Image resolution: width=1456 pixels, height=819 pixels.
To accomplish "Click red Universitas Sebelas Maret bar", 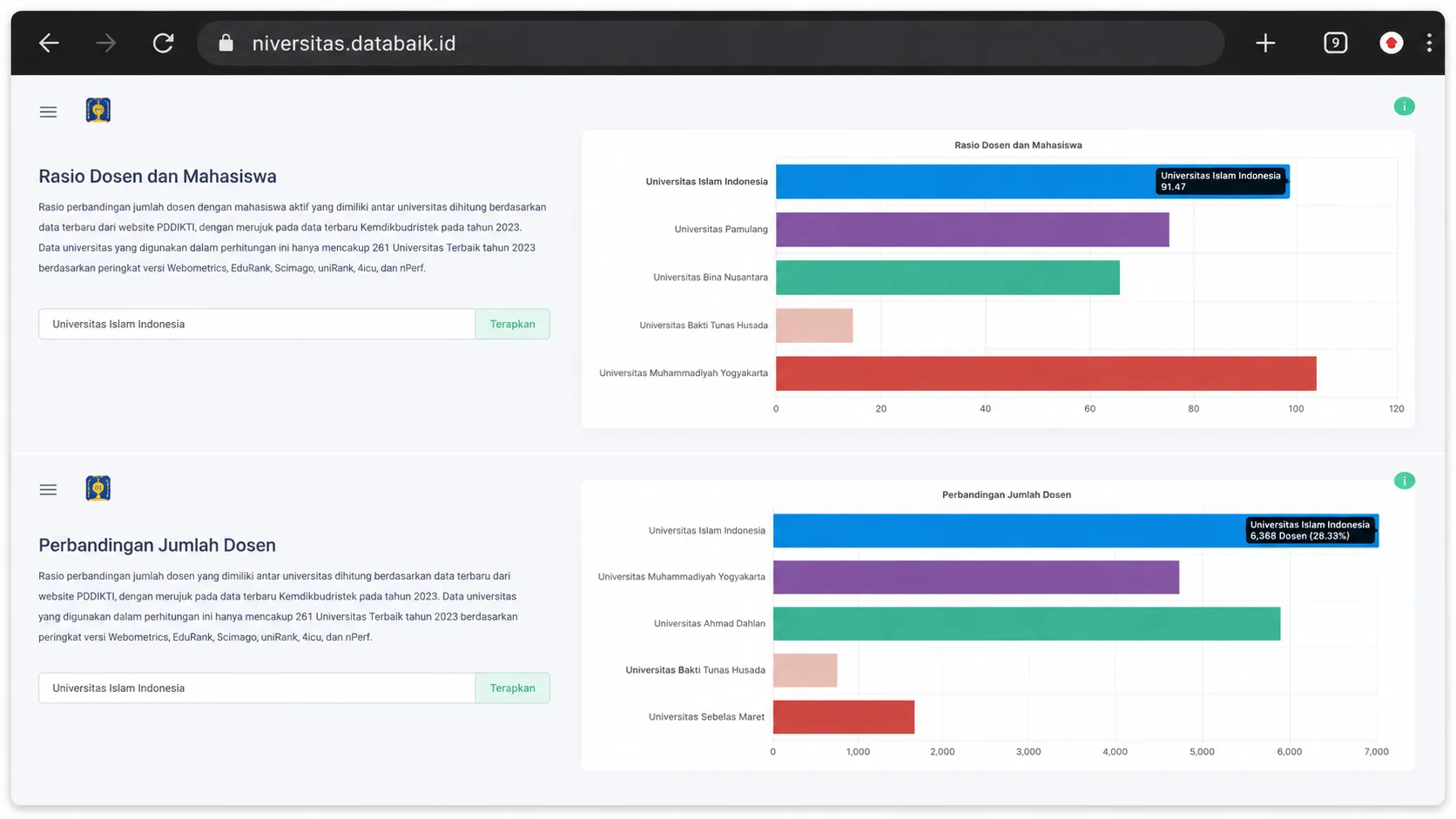I will point(844,716).
